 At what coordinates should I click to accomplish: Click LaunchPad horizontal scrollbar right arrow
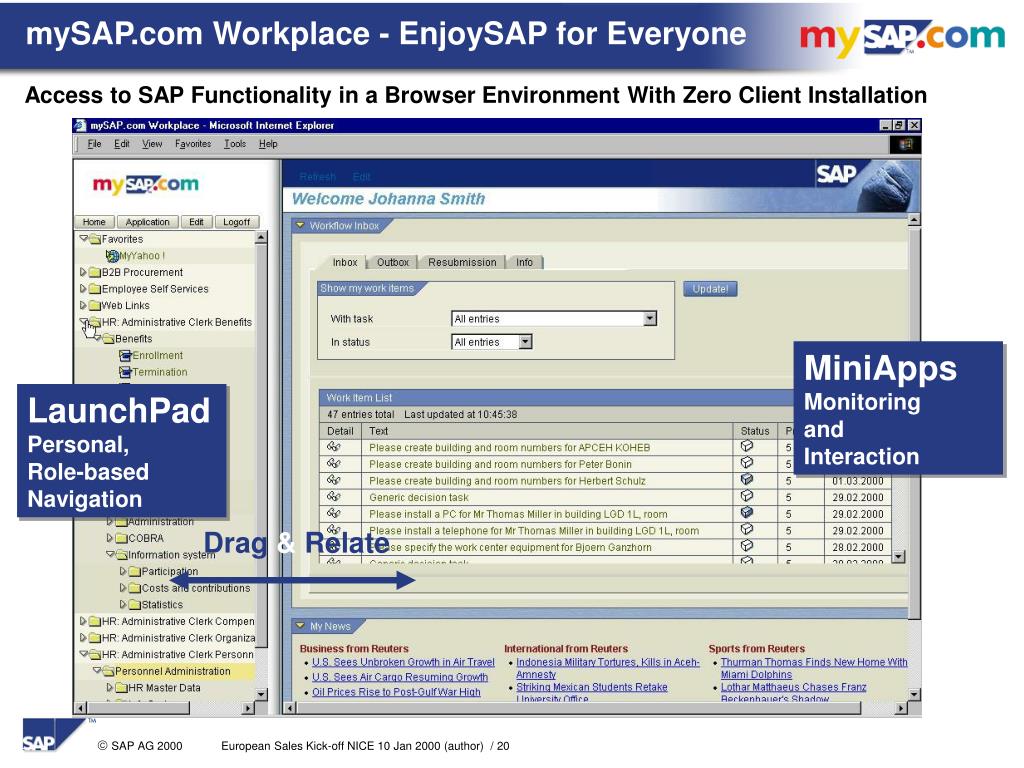coord(248,708)
